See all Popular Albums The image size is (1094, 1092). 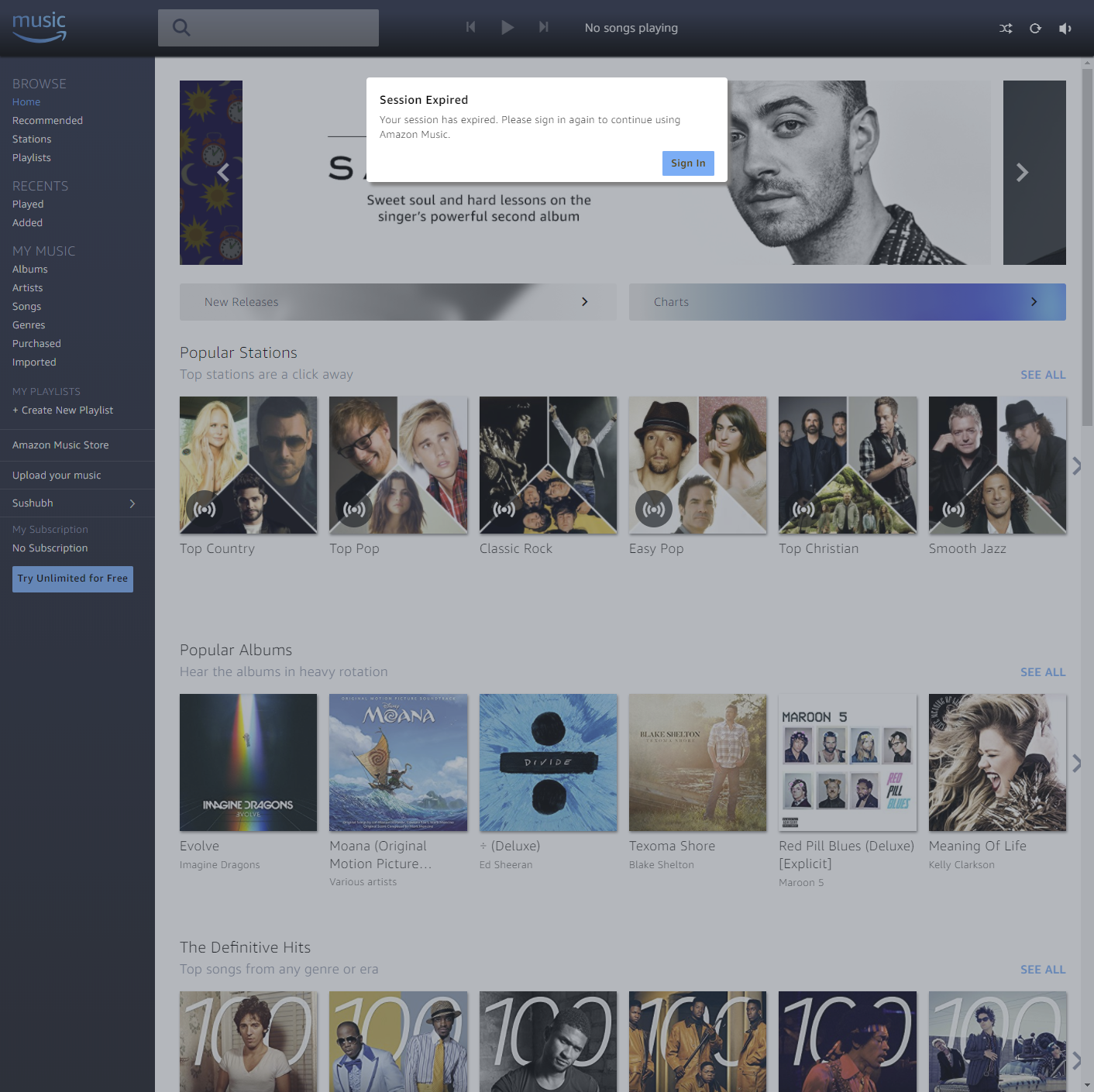1043,672
